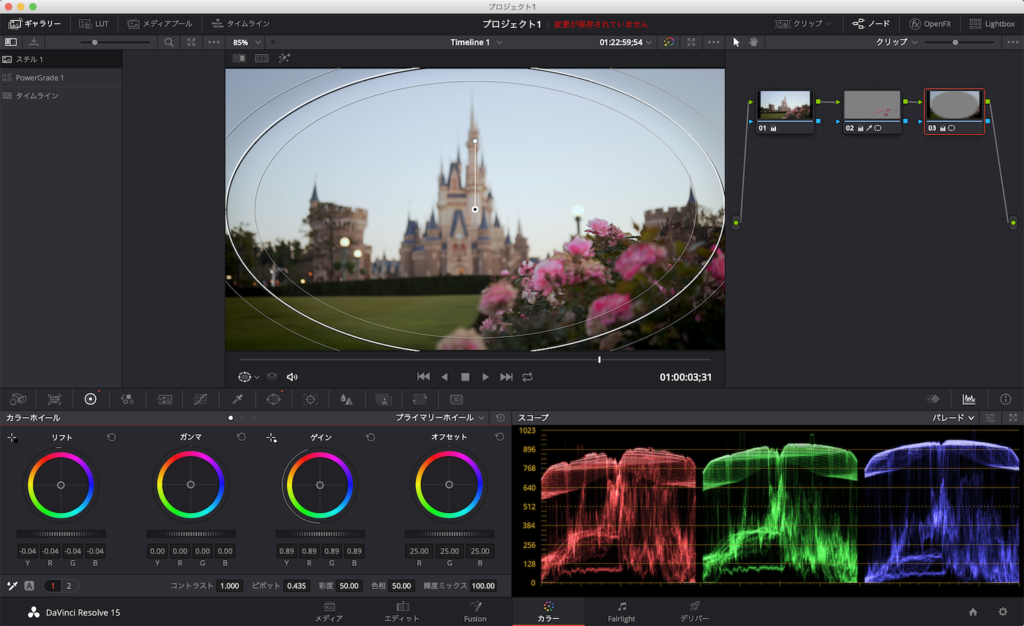Image resolution: width=1024 pixels, height=626 pixels.
Task: Reset the ガンマ color wheel
Action: [241, 437]
